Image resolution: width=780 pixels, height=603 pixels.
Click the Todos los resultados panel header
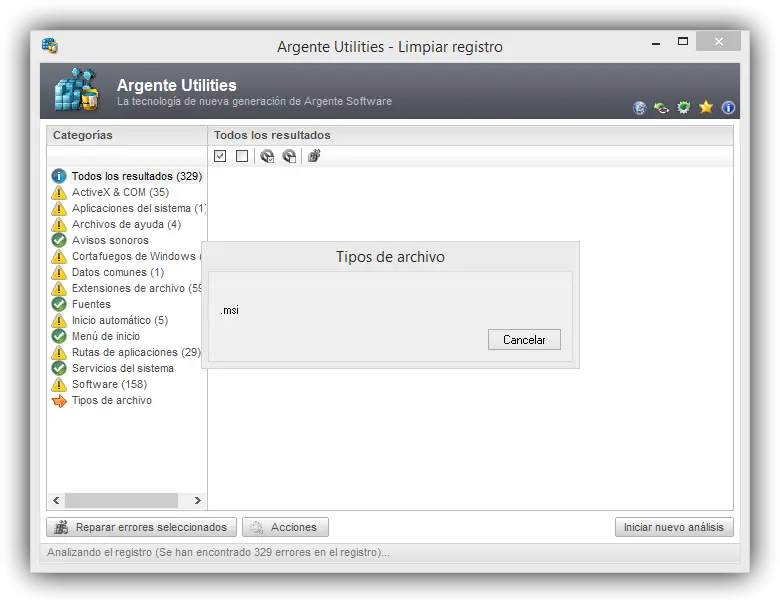click(471, 135)
